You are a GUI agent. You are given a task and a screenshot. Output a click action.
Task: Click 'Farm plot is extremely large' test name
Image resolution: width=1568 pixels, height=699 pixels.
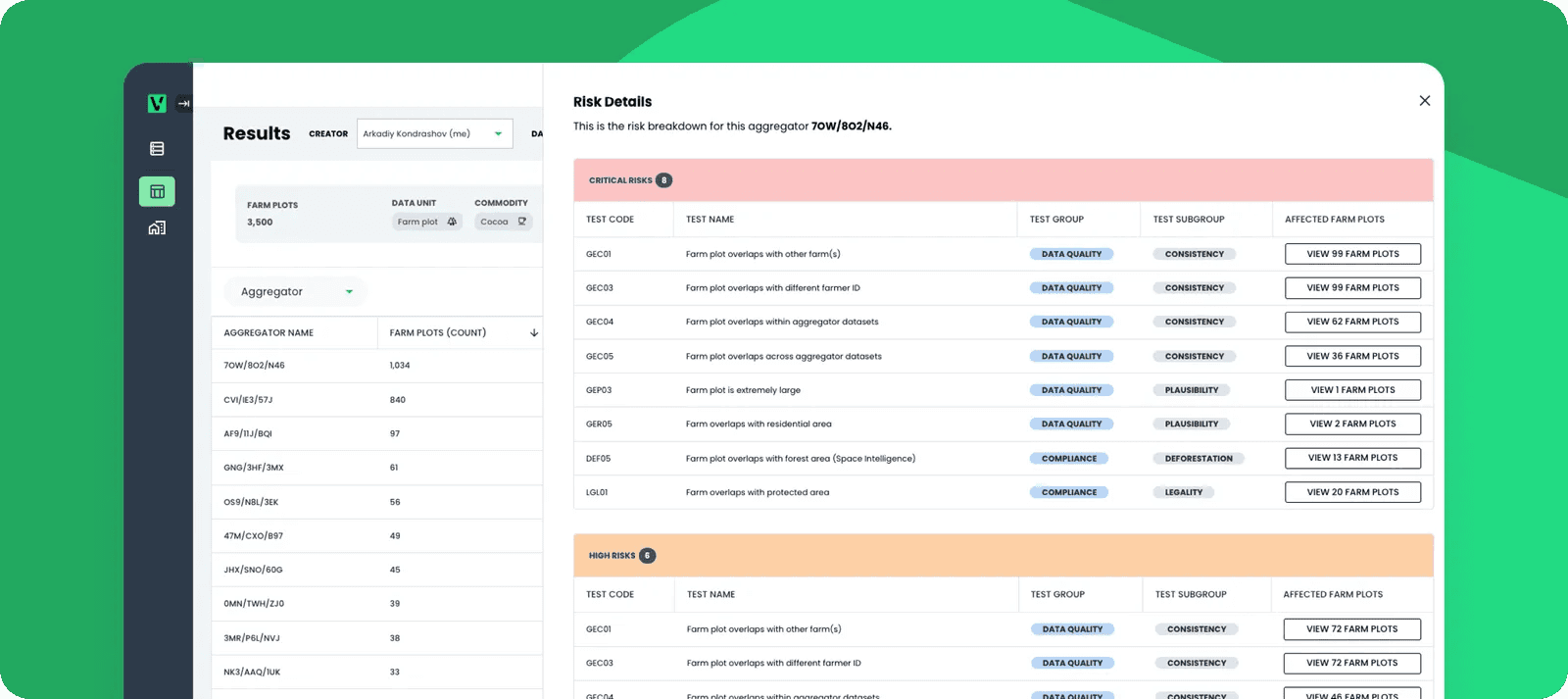point(743,390)
